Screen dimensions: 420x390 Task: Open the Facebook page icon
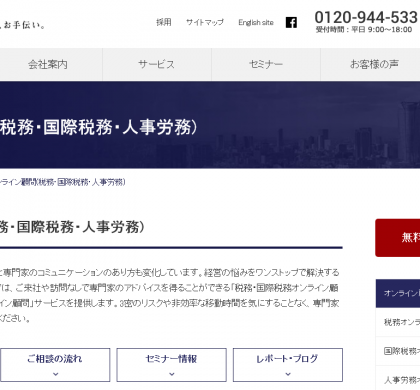click(x=291, y=23)
